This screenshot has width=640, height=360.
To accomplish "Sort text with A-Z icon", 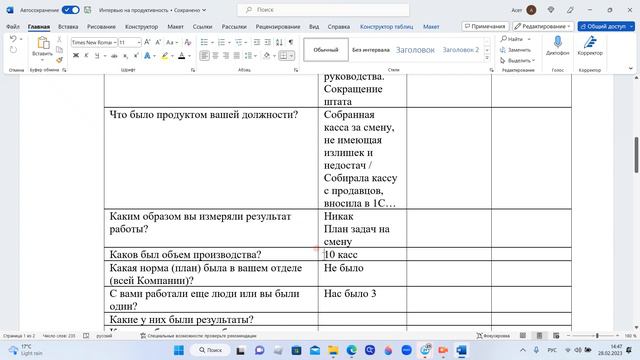I will [279, 42].
